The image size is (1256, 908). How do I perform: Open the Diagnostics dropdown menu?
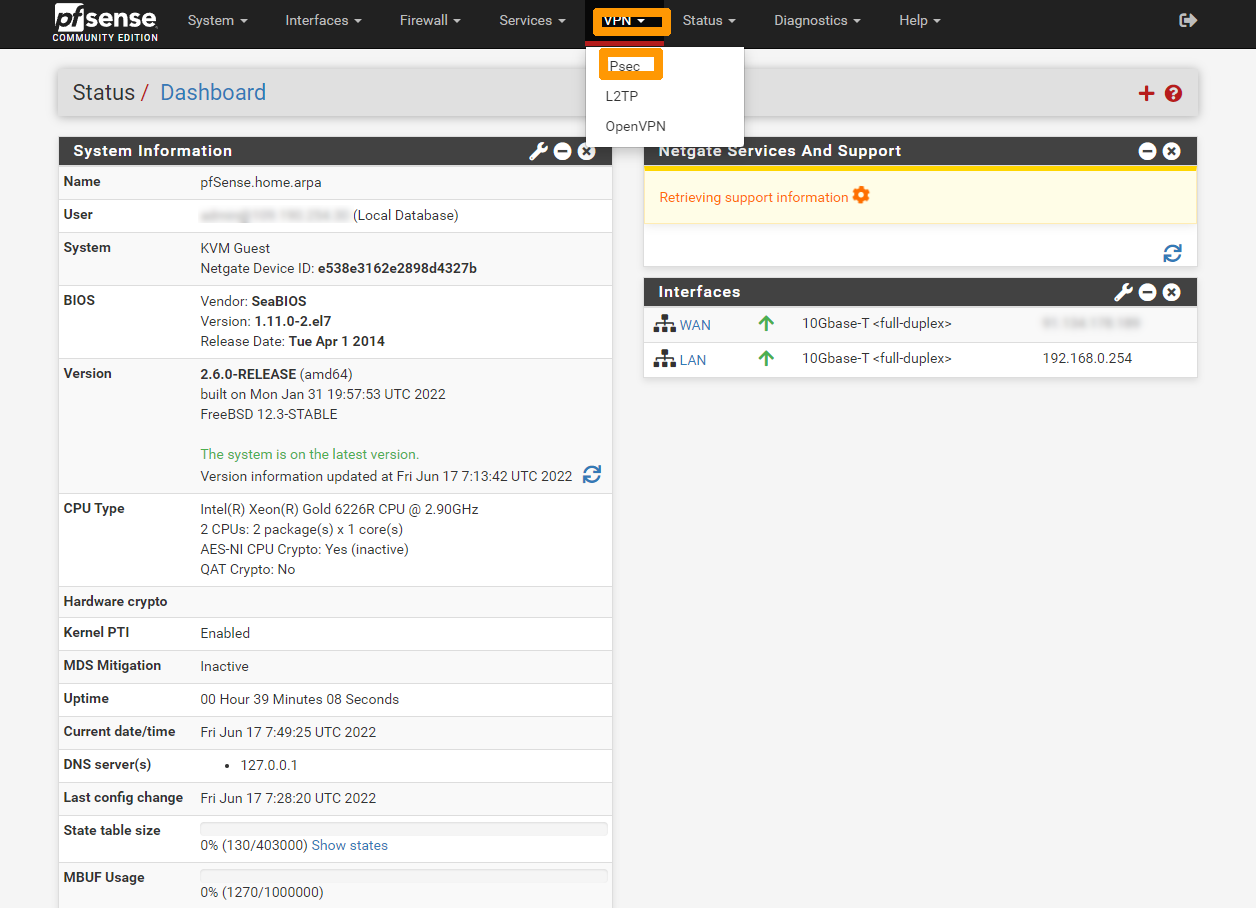pyautogui.click(x=816, y=20)
